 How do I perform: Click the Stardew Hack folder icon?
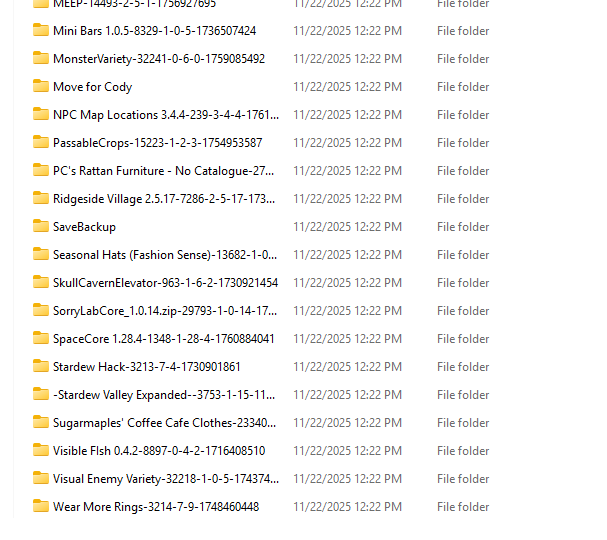[x=41, y=367]
